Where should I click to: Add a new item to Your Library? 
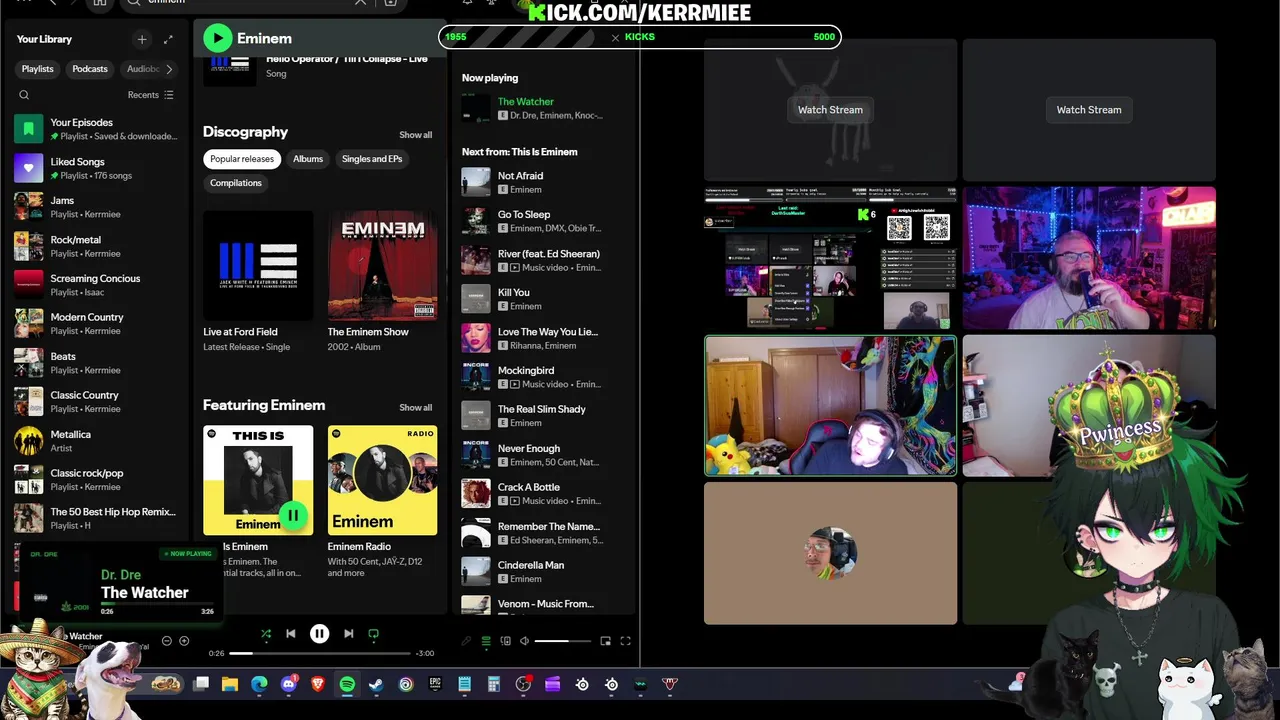point(142,39)
